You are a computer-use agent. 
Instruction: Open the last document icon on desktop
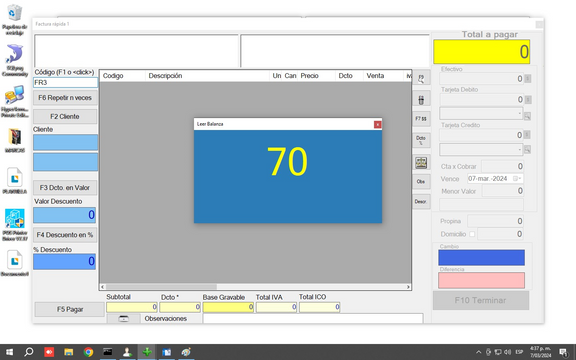(x=14, y=263)
